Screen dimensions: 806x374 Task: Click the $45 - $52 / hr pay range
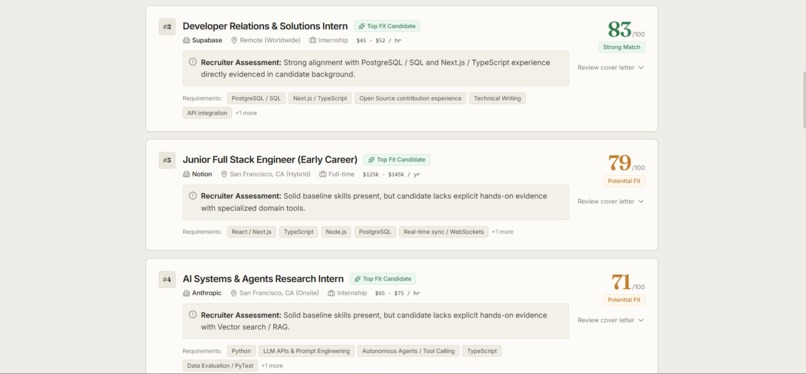pyautogui.click(x=378, y=41)
